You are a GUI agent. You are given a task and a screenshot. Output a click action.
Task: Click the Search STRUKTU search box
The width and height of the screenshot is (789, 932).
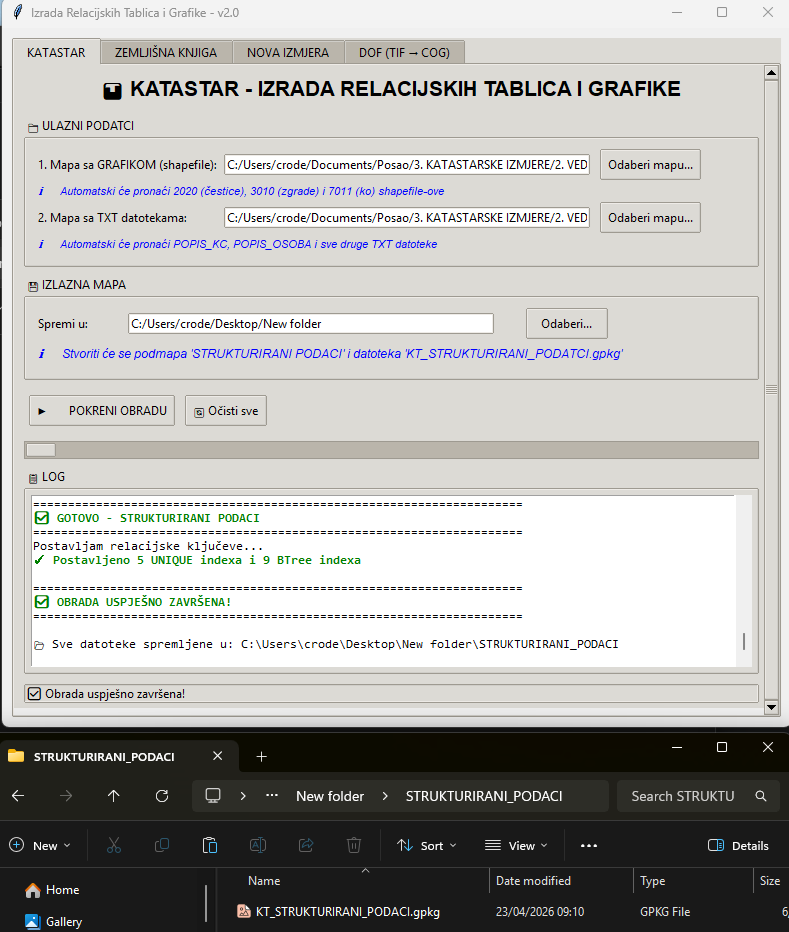pyautogui.click(x=698, y=796)
